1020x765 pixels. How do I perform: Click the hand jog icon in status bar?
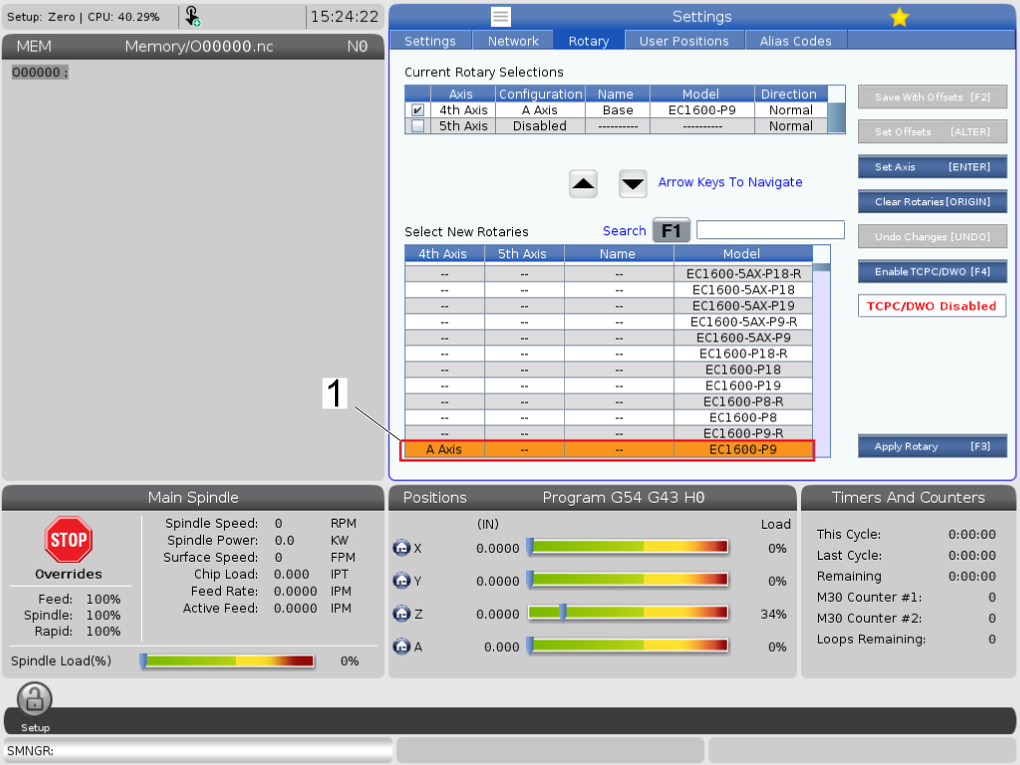pos(192,16)
